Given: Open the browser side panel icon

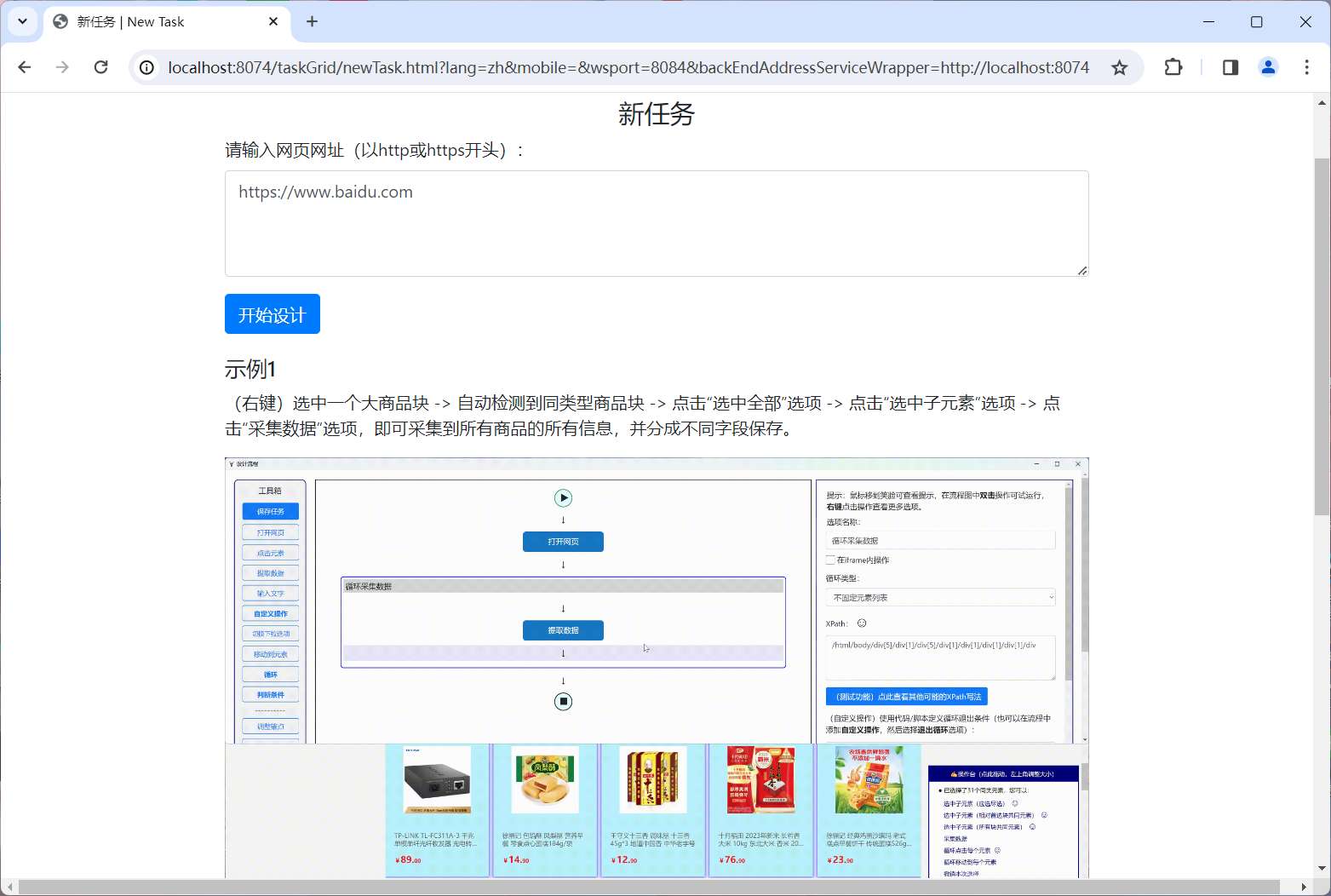Looking at the screenshot, I should coord(1229,67).
